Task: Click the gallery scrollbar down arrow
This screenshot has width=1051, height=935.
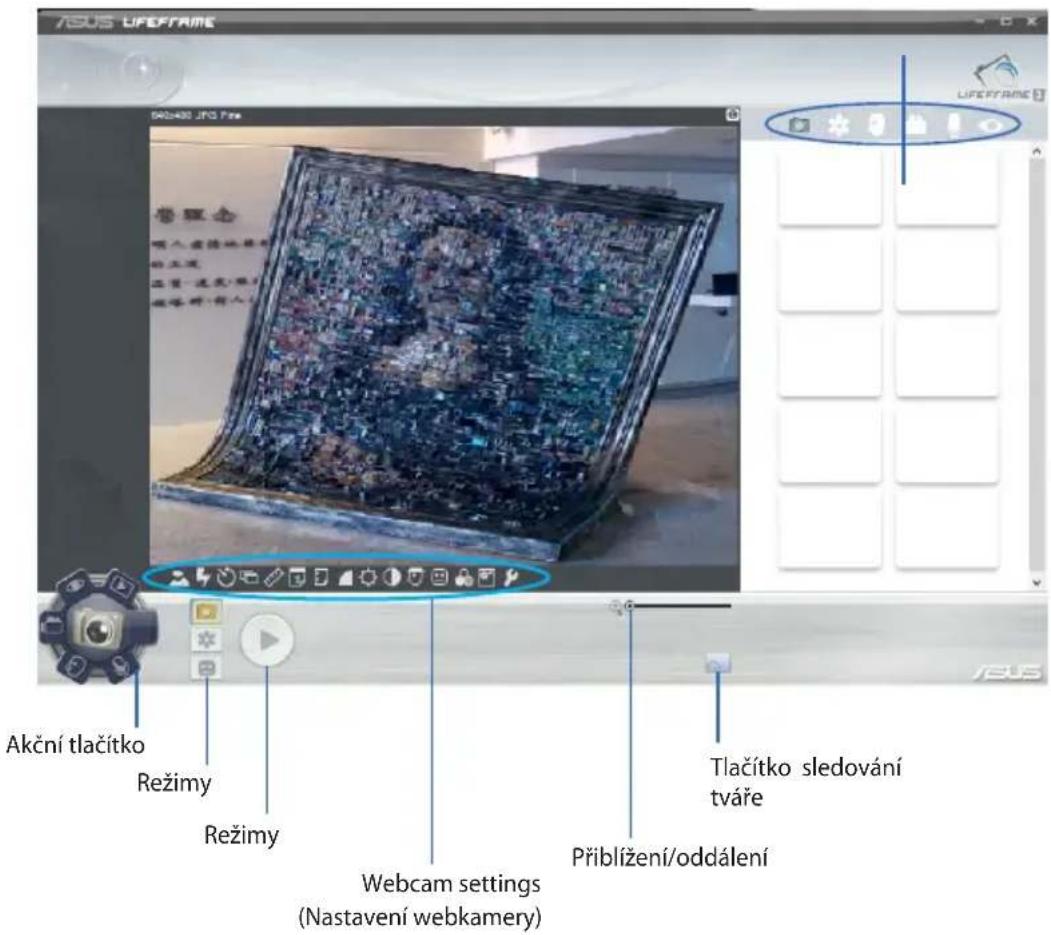Action: 1037,582
